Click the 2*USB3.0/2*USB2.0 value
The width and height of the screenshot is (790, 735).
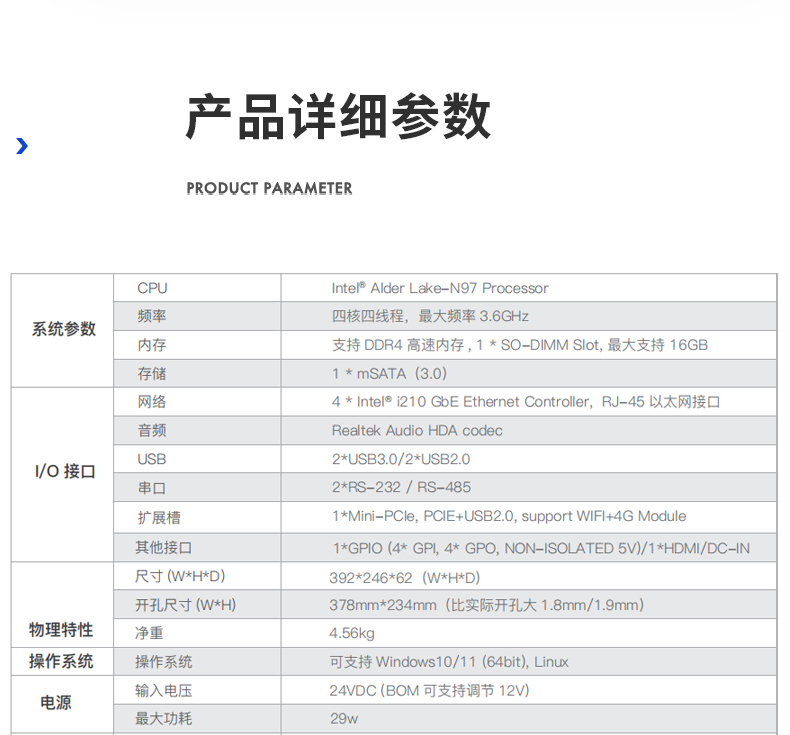click(x=401, y=459)
